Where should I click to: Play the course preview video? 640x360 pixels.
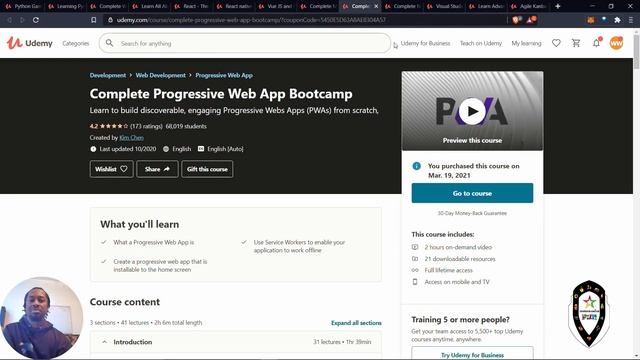click(472, 111)
